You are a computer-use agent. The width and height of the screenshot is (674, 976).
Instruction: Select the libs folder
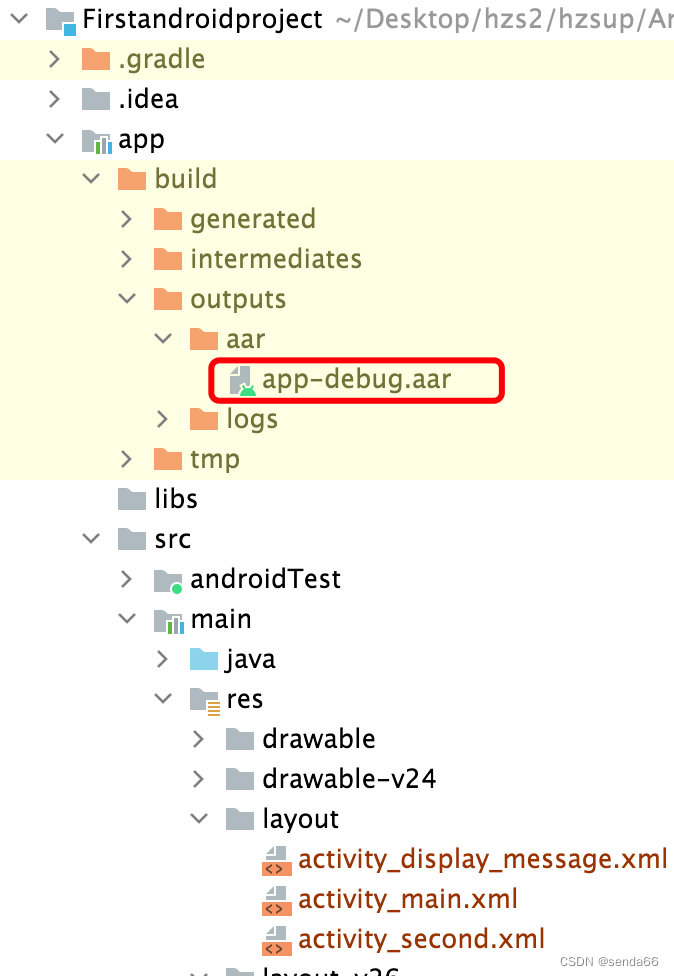point(176,499)
